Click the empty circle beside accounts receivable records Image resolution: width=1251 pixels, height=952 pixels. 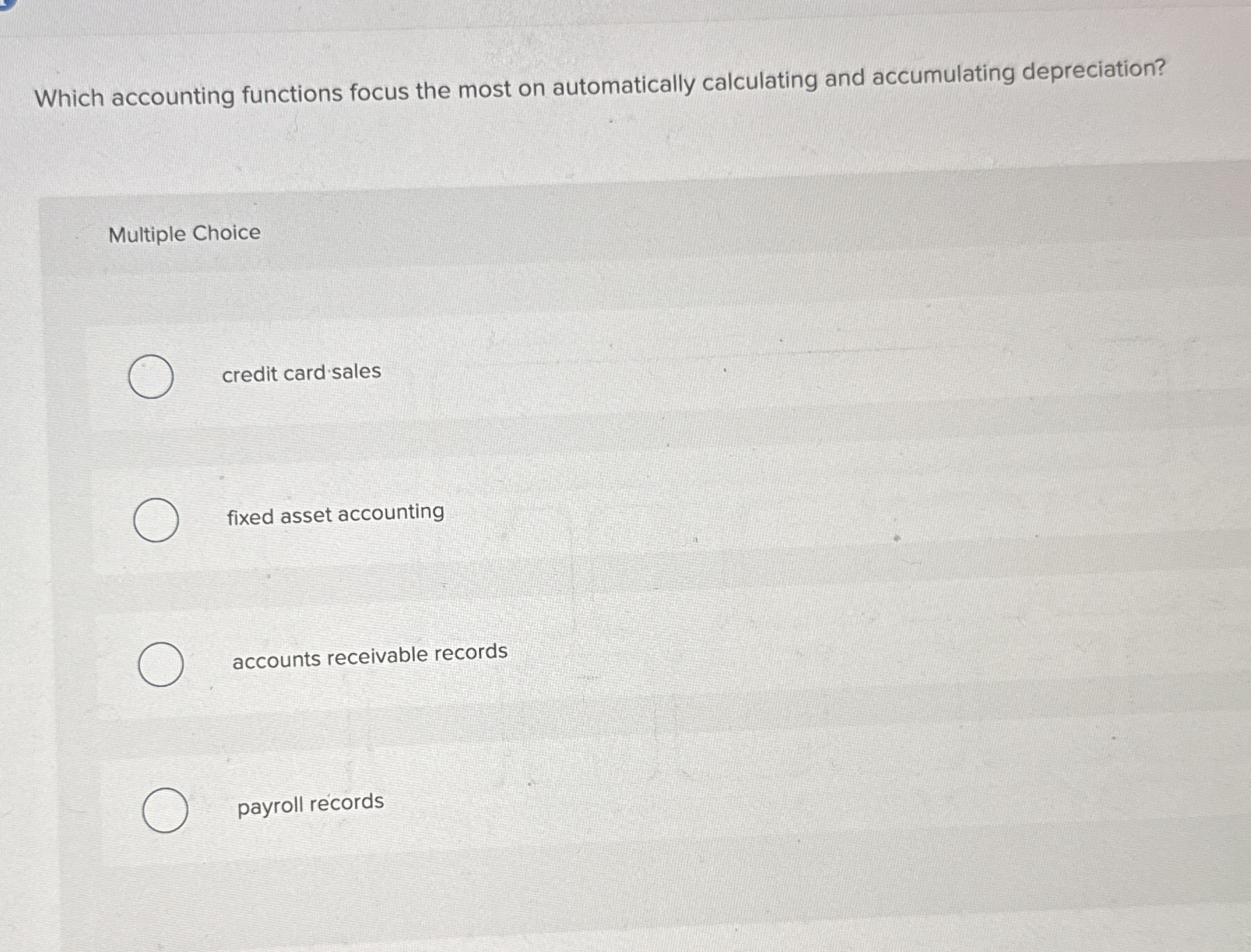coord(161,665)
